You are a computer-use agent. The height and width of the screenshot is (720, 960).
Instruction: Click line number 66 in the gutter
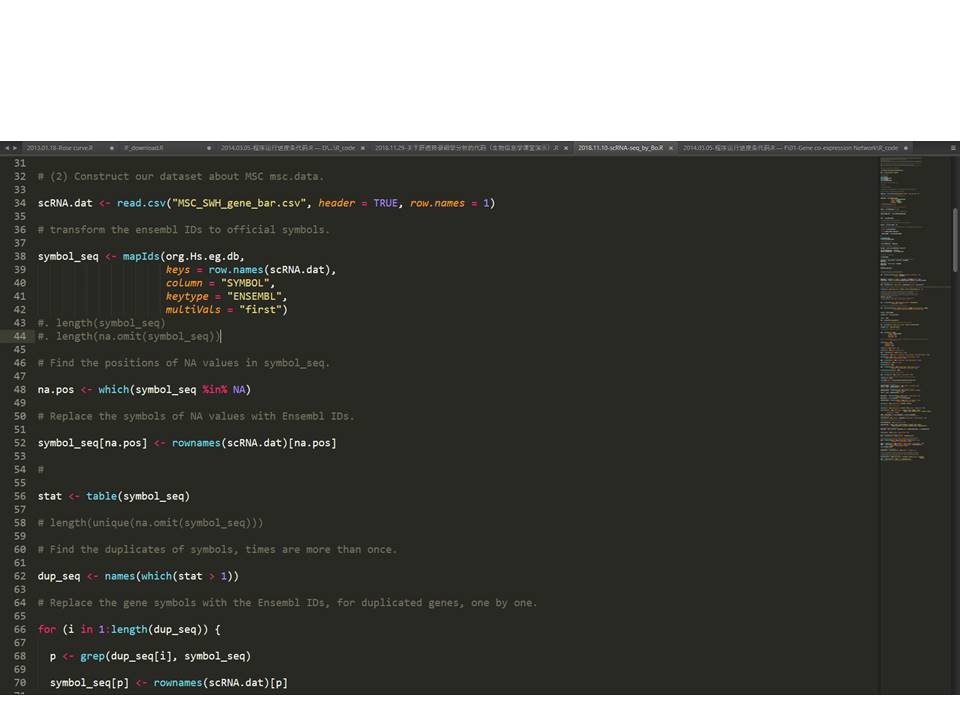coord(20,630)
